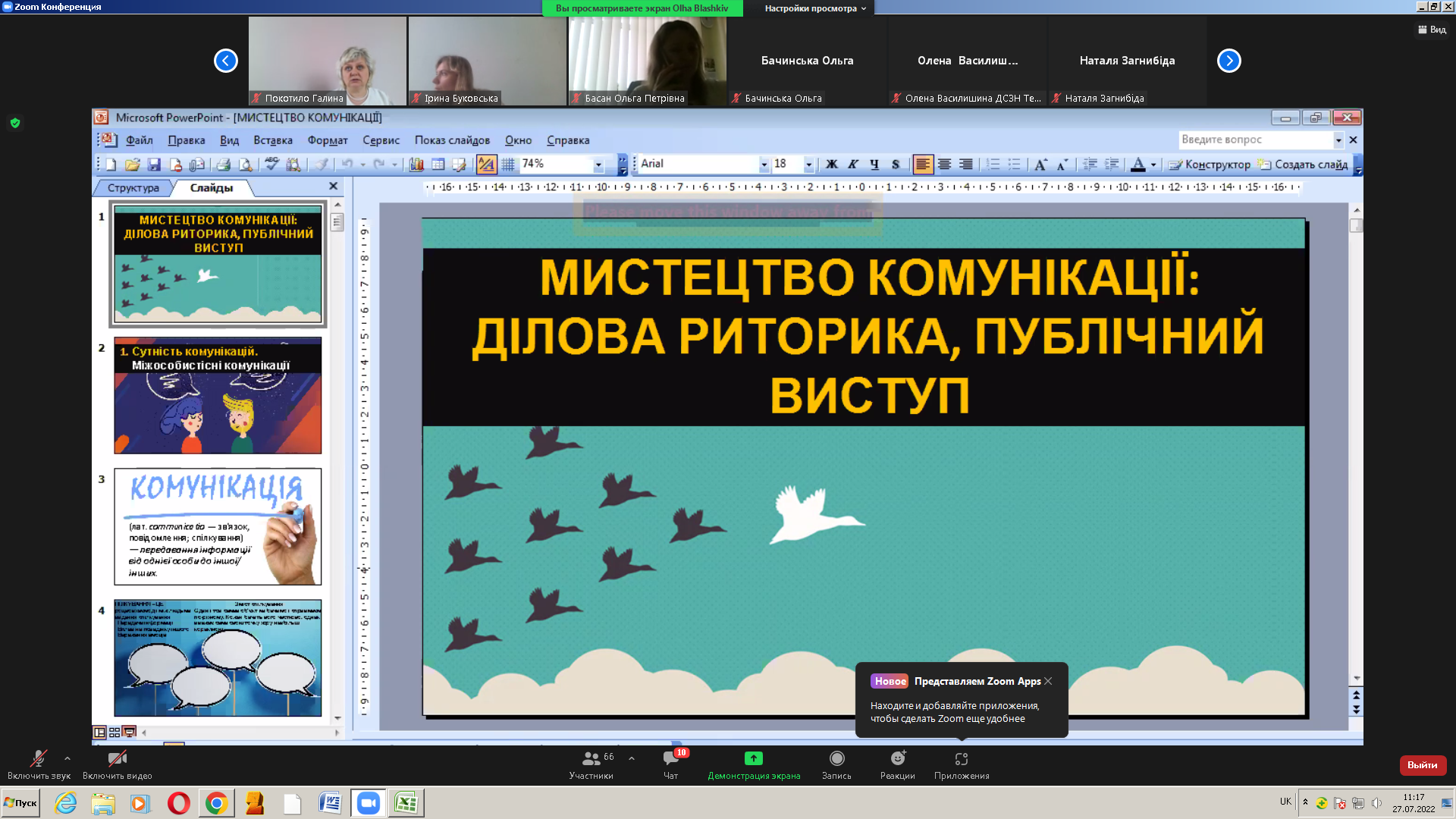Viewport: 1456px width, 819px height.
Task: Open the font color dropdown arrow
Action: click(x=1153, y=165)
